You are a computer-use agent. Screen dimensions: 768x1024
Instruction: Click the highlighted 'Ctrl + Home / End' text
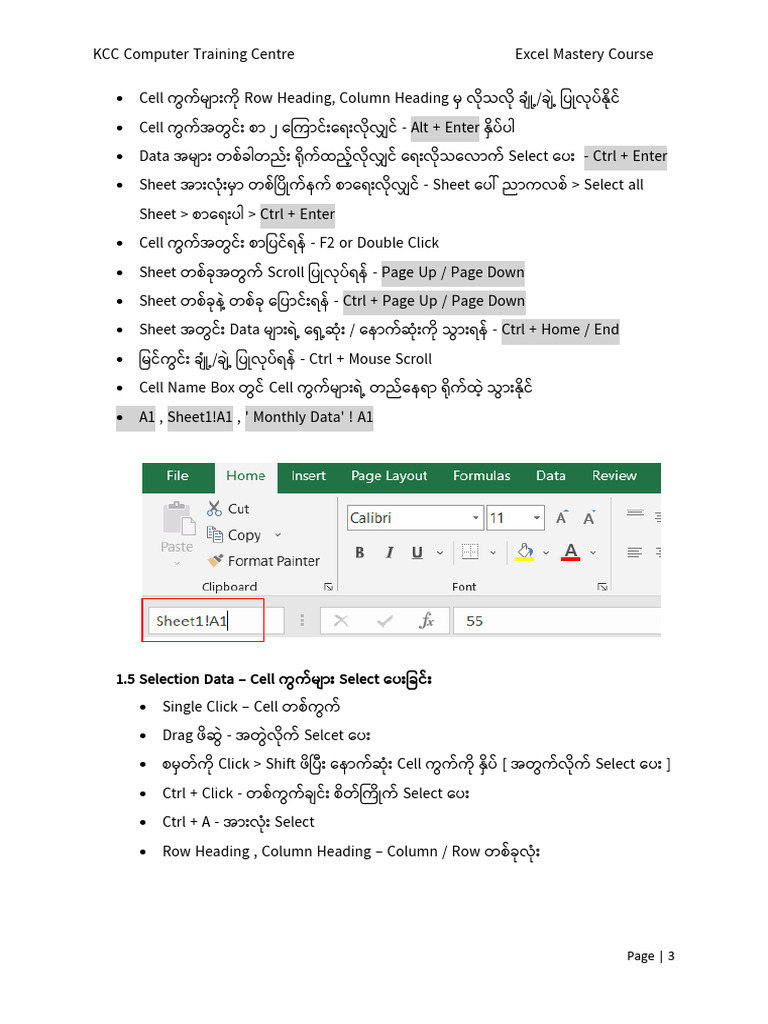[x=560, y=330]
